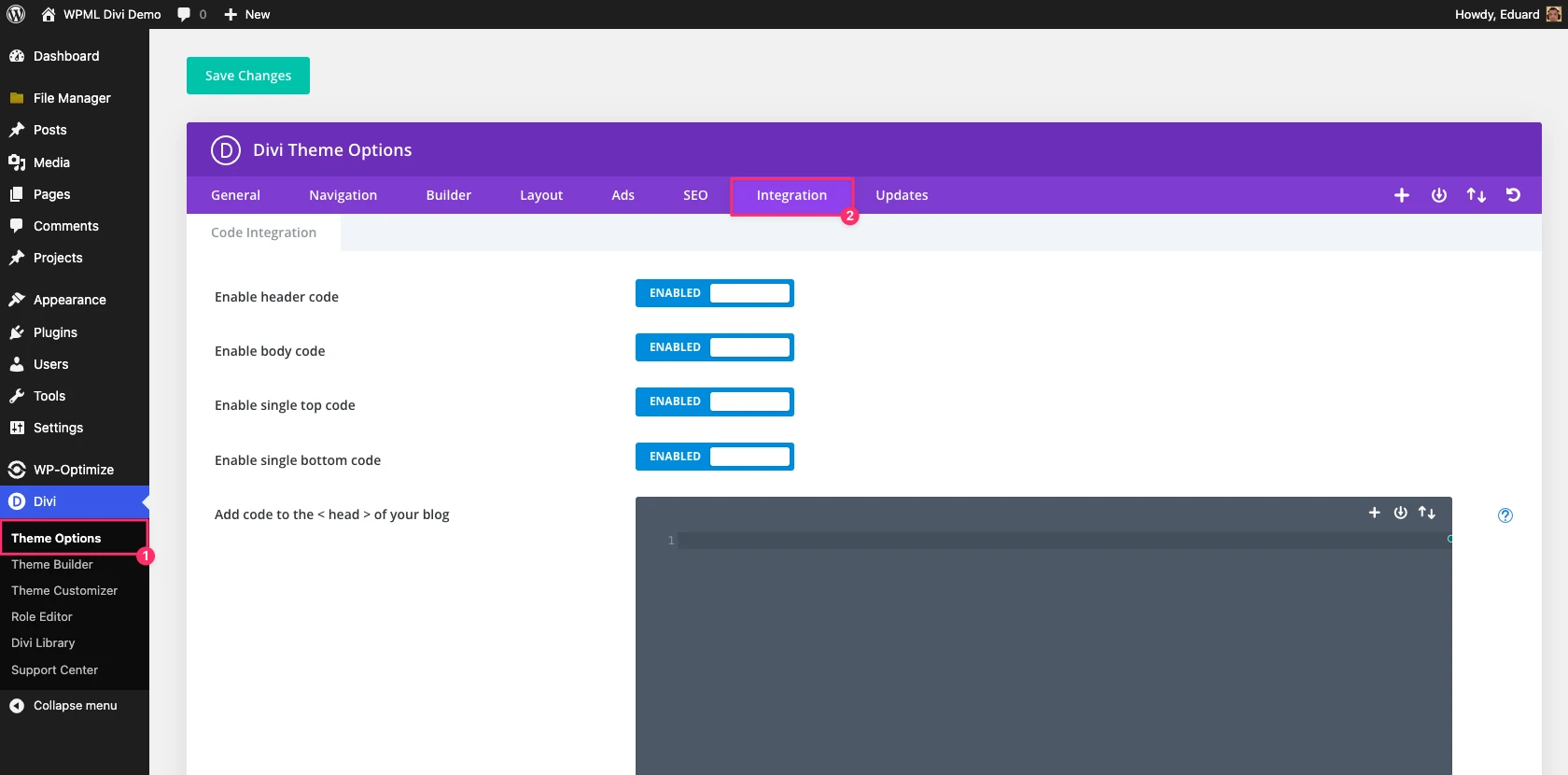Screen dimensions: 1568x775
Task: Click the Tools wrench icon
Action: pyautogui.click(x=16, y=396)
